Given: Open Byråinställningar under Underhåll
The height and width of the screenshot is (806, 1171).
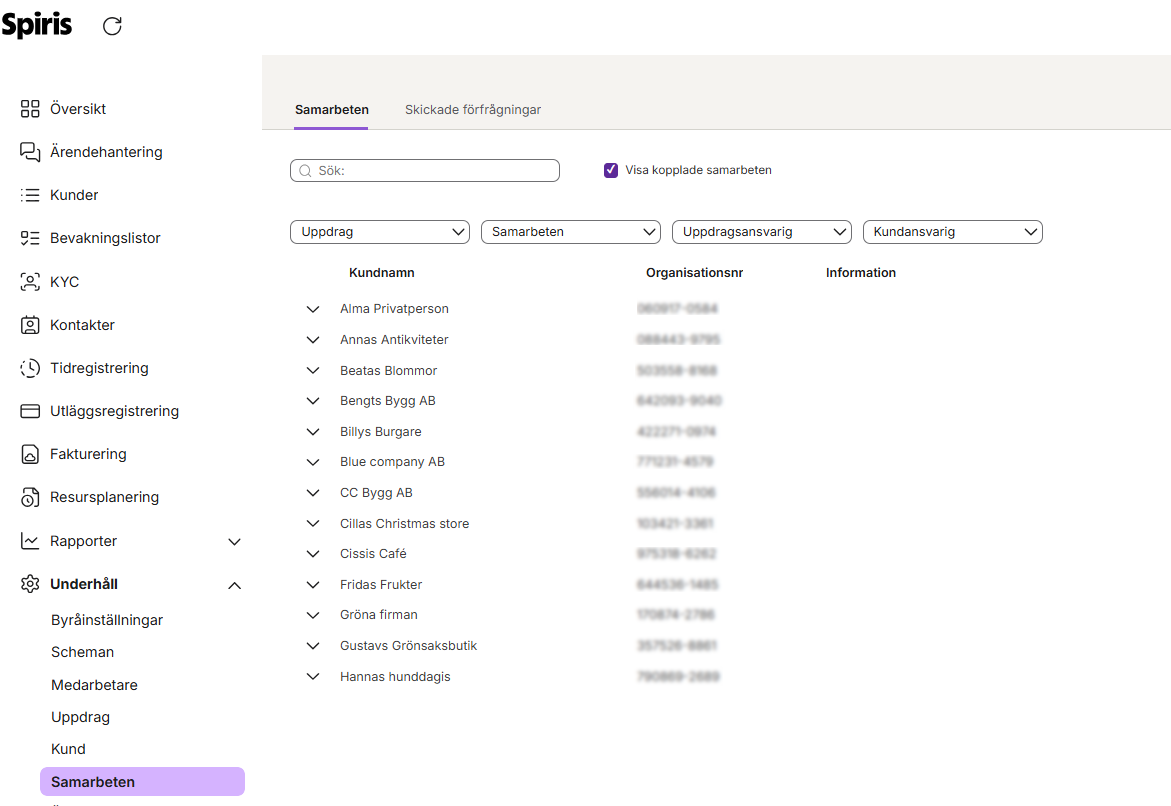Looking at the screenshot, I should pos(107,620).
